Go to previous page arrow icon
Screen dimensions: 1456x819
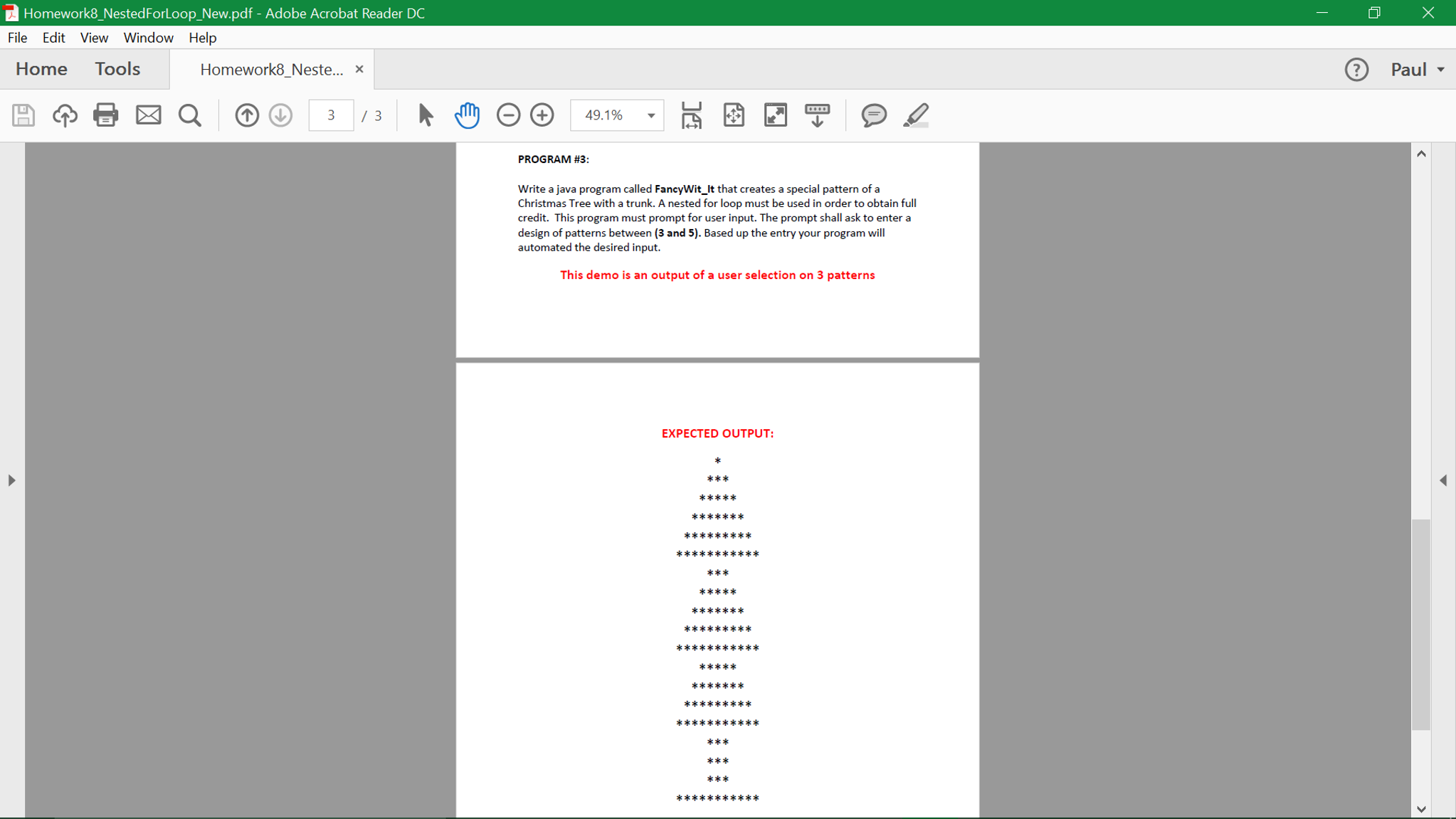247,115
